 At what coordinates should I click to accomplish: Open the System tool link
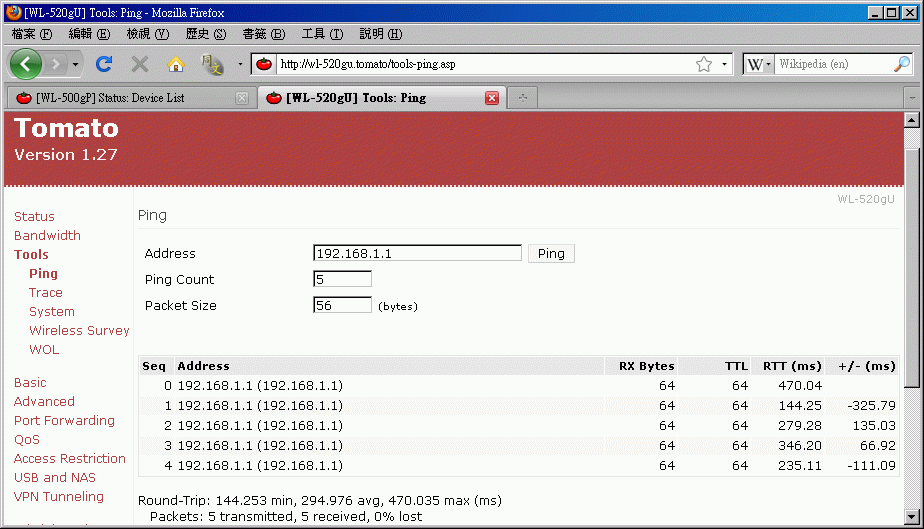tap(52, 312)
